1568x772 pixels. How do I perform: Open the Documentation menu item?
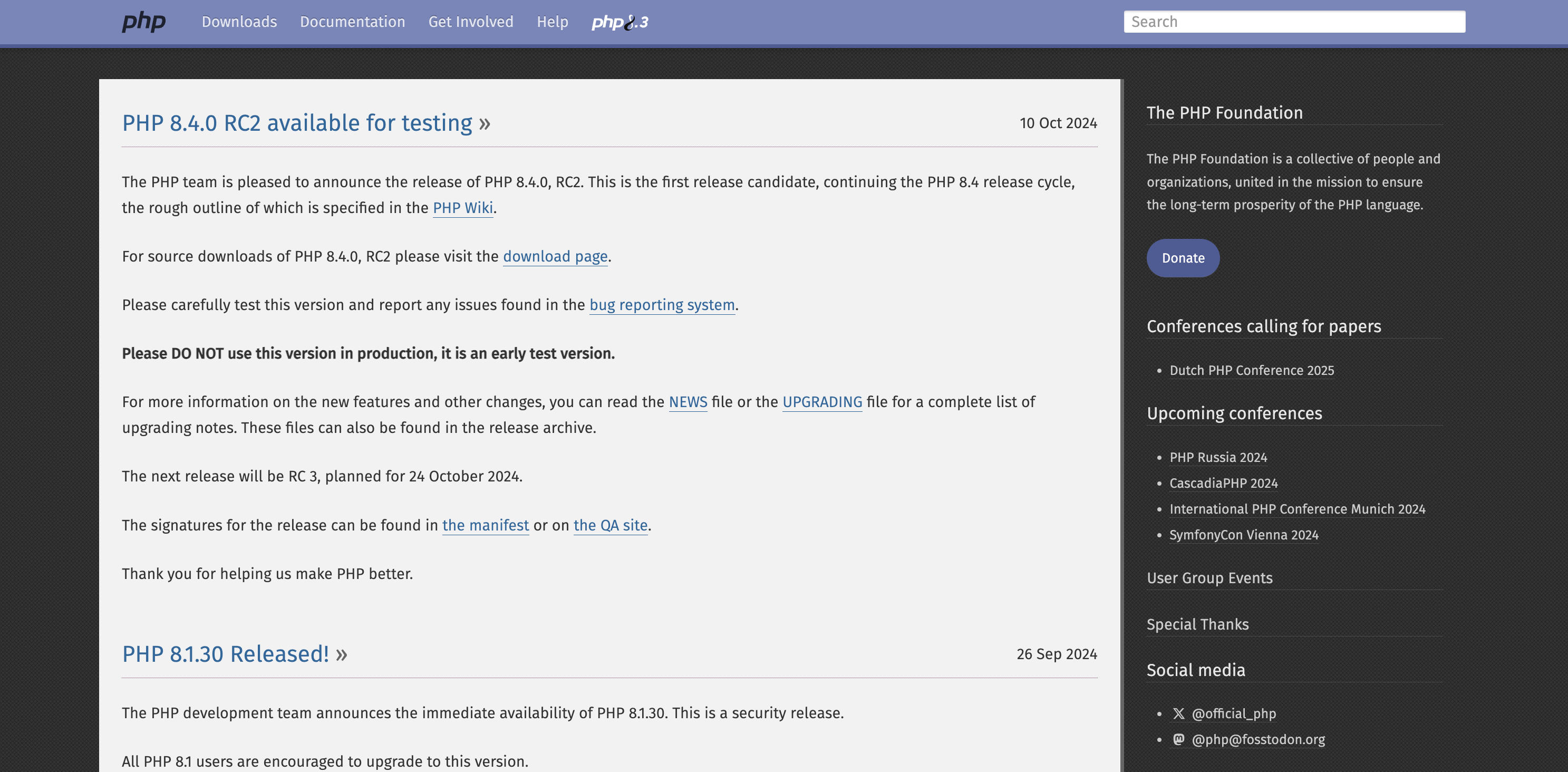tap(352, 22)
